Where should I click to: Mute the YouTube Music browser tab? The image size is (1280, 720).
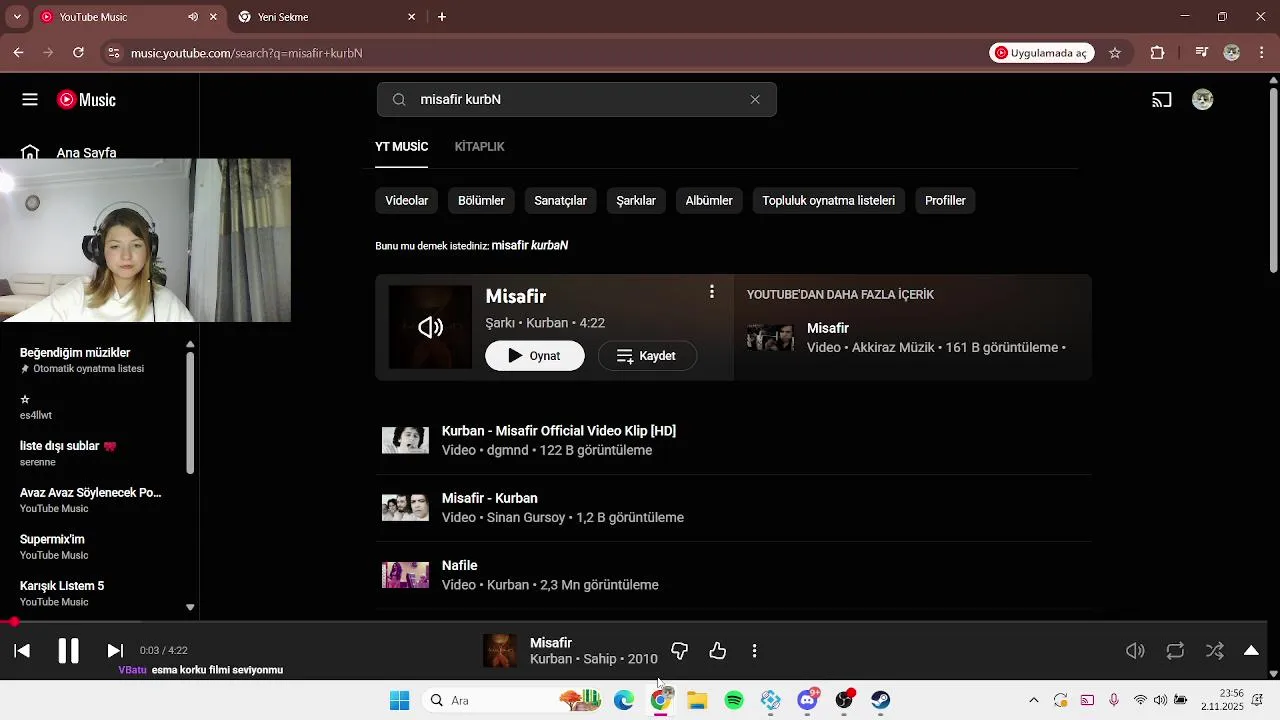coord(193,17)
